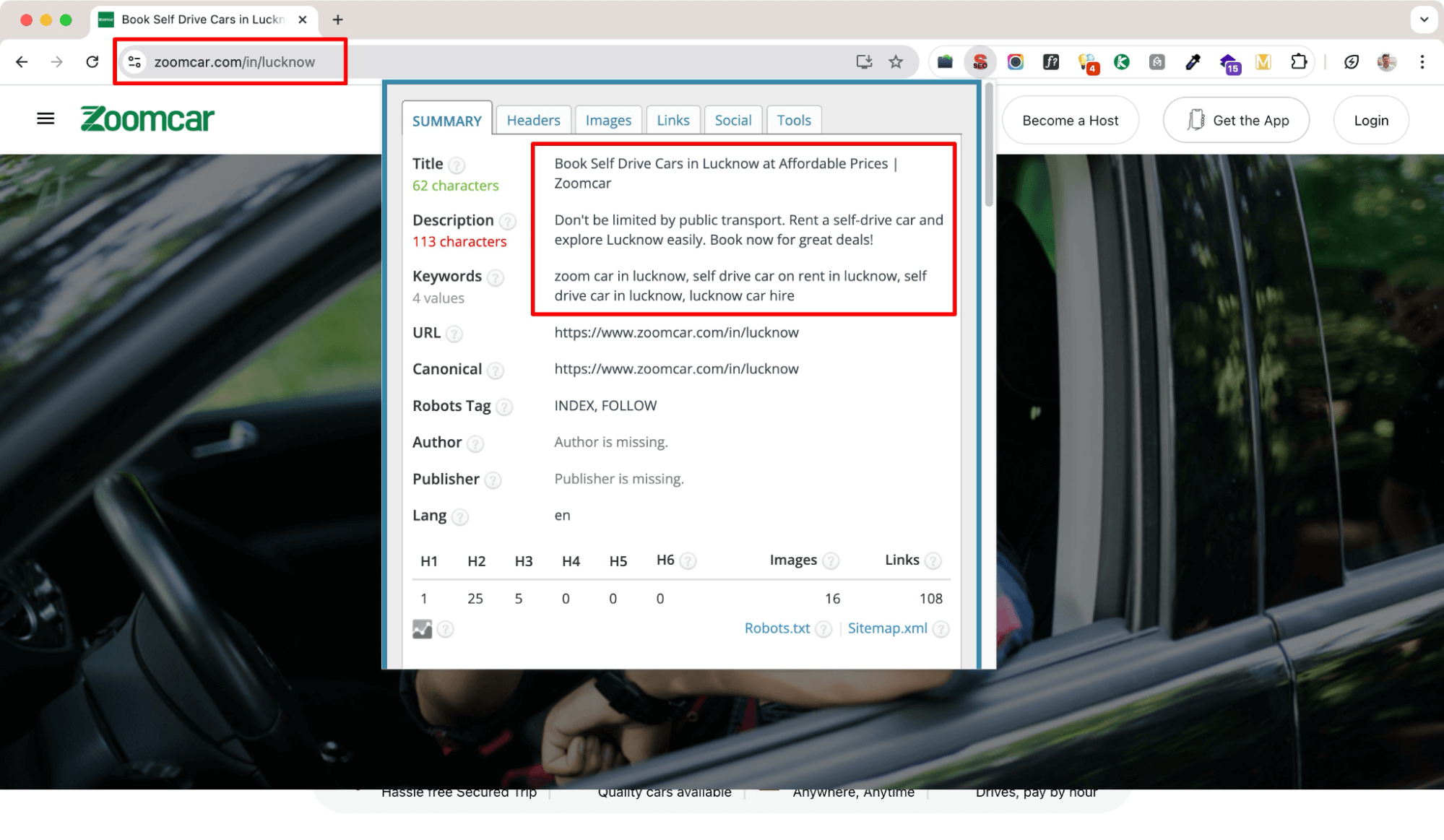1444x840 pixels.
Task: Open the Robots.txt link
Action: pyautogui.click(x=777, y=628)
